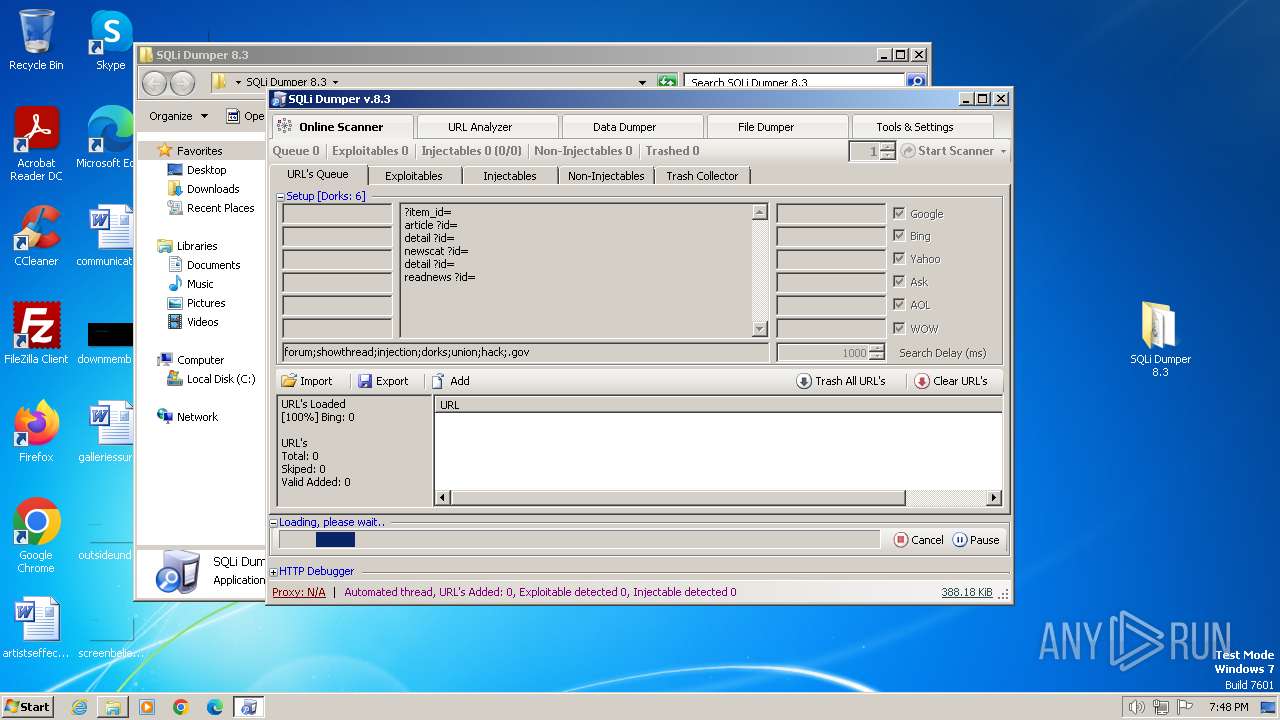Cancel the loading operation
The width and height of the screenshot is (1280, 720).
point(918,540)
